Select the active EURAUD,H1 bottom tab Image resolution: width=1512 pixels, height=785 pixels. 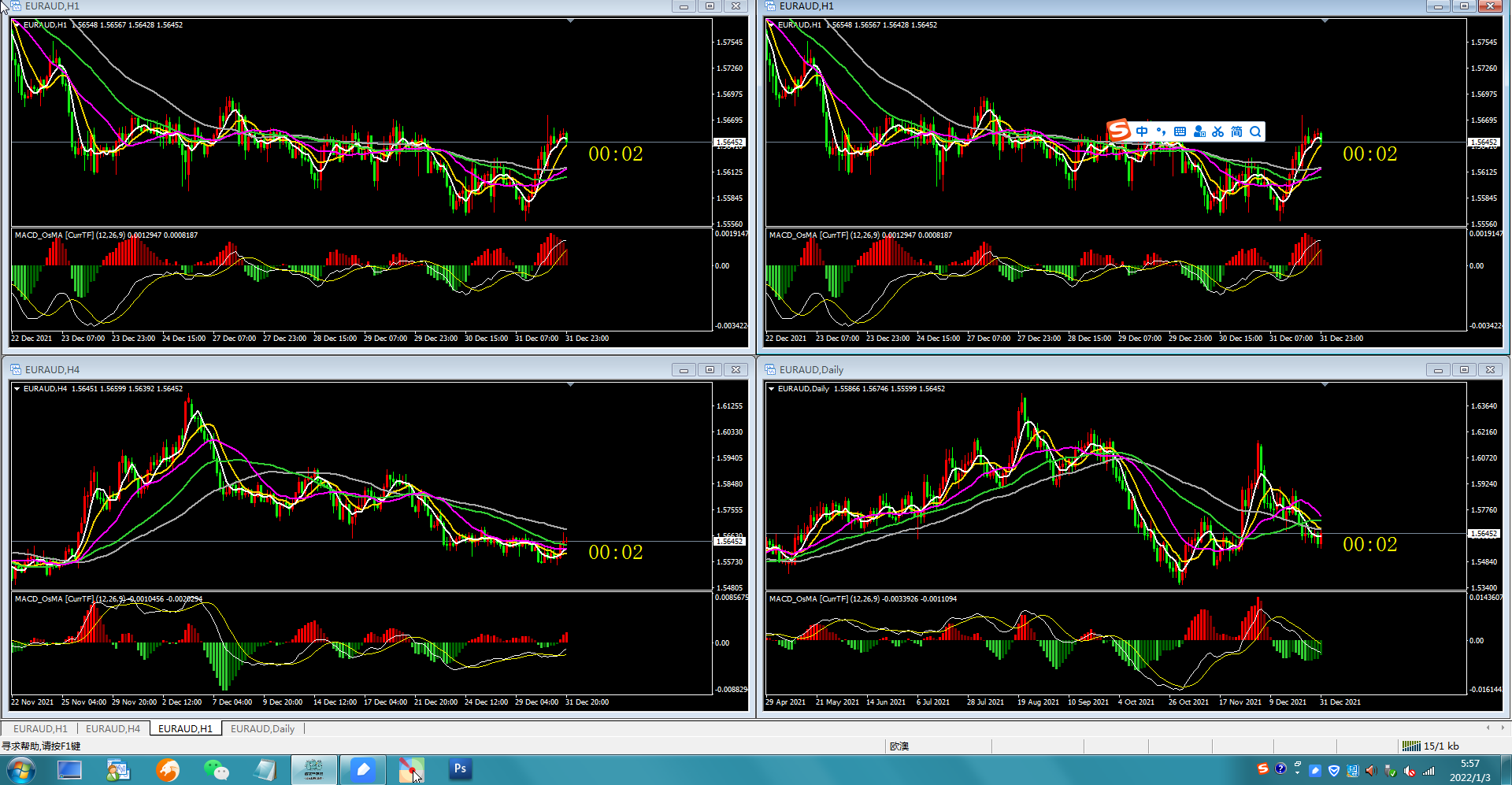185,728
